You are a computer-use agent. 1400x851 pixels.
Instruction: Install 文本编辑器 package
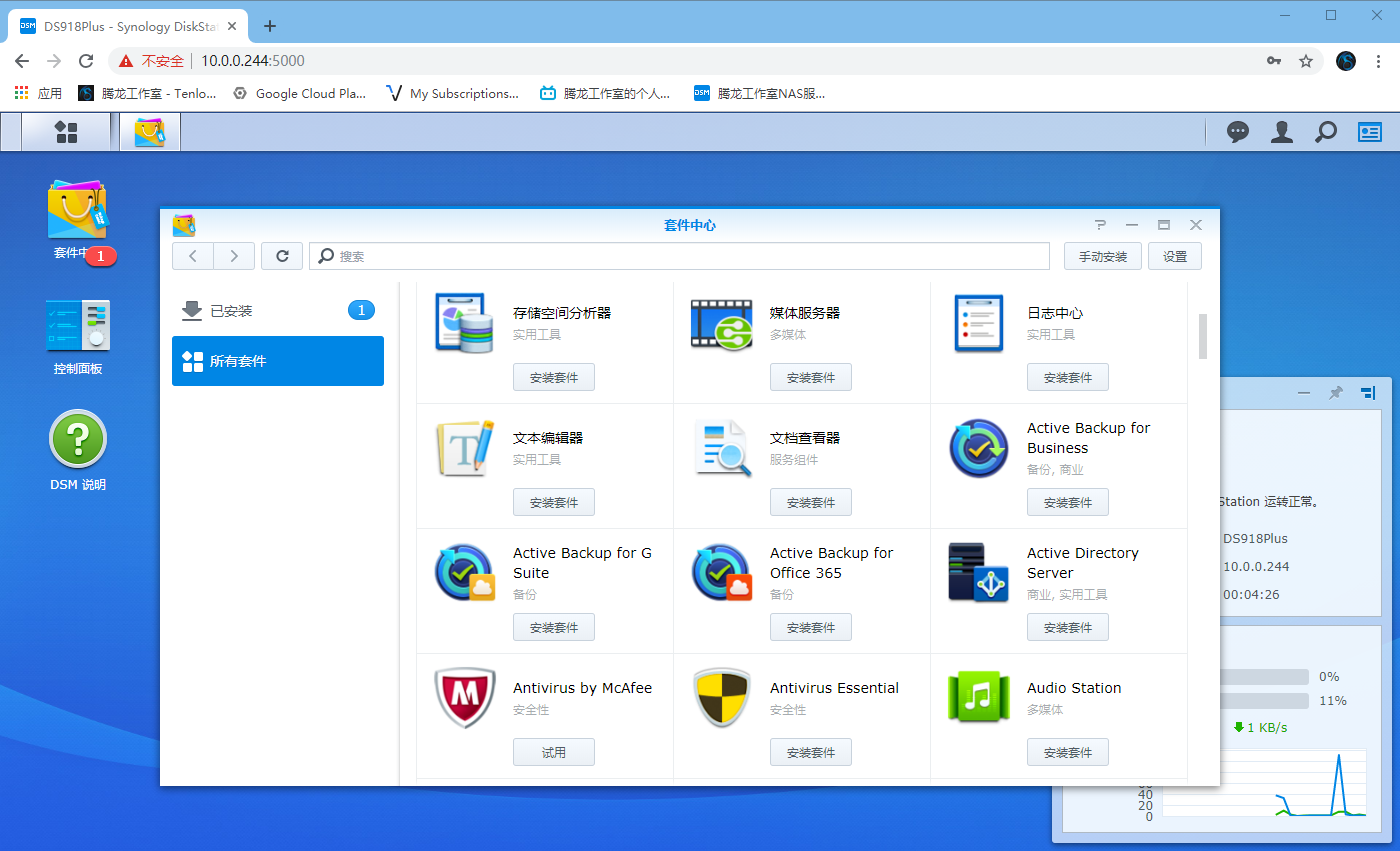[x=554, y=502]
